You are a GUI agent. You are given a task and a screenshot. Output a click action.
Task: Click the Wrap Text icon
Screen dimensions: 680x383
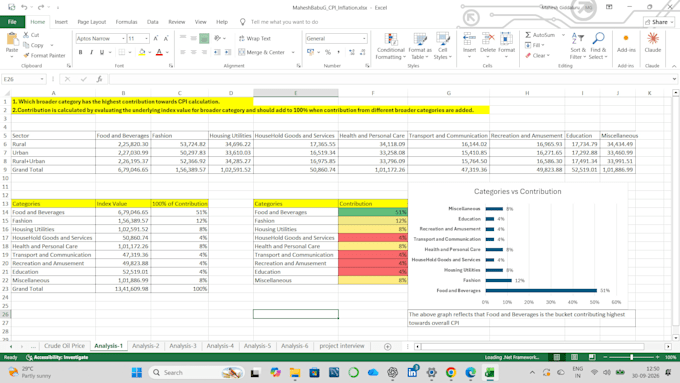(x=242, y=39)
